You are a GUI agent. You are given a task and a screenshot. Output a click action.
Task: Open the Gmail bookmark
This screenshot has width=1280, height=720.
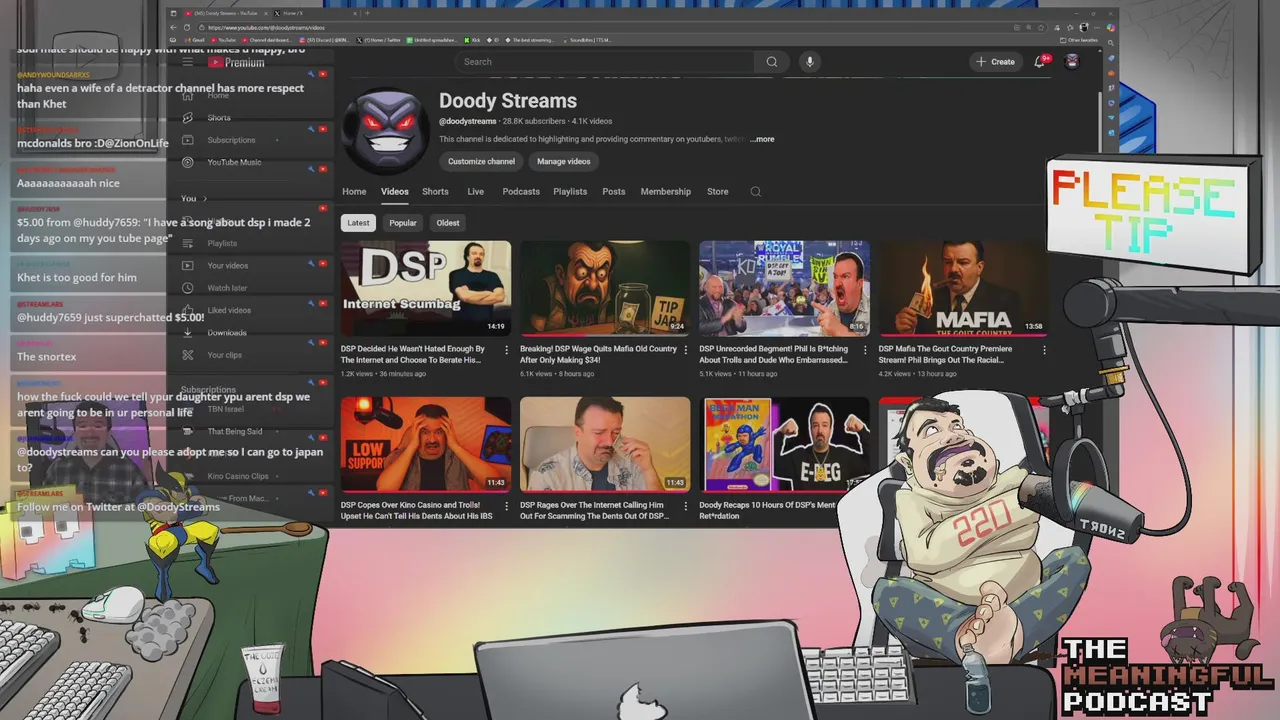(x=194, y=40)
